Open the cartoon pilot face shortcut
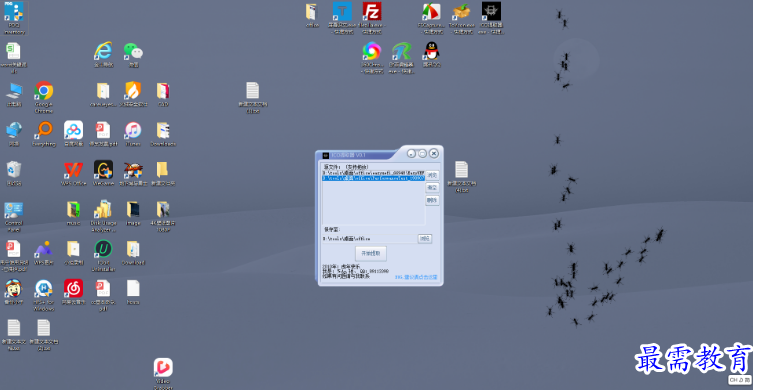Viewport: 759px width, 390px height. 14,289
